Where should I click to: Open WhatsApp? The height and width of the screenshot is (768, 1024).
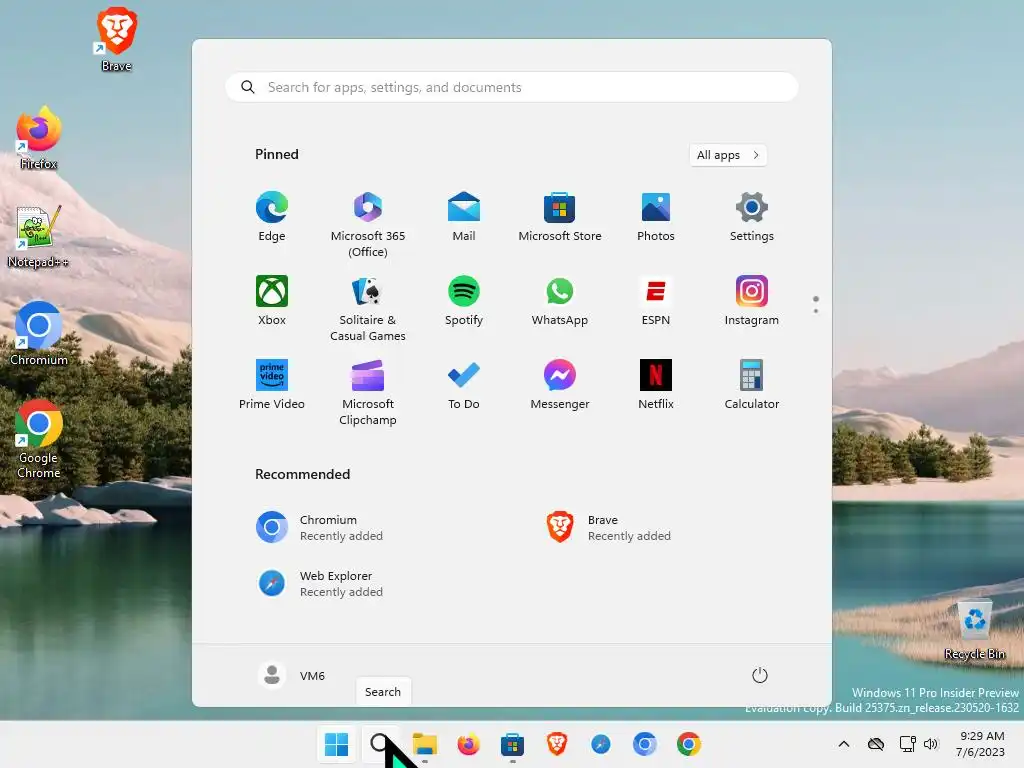tap(560, 301)
